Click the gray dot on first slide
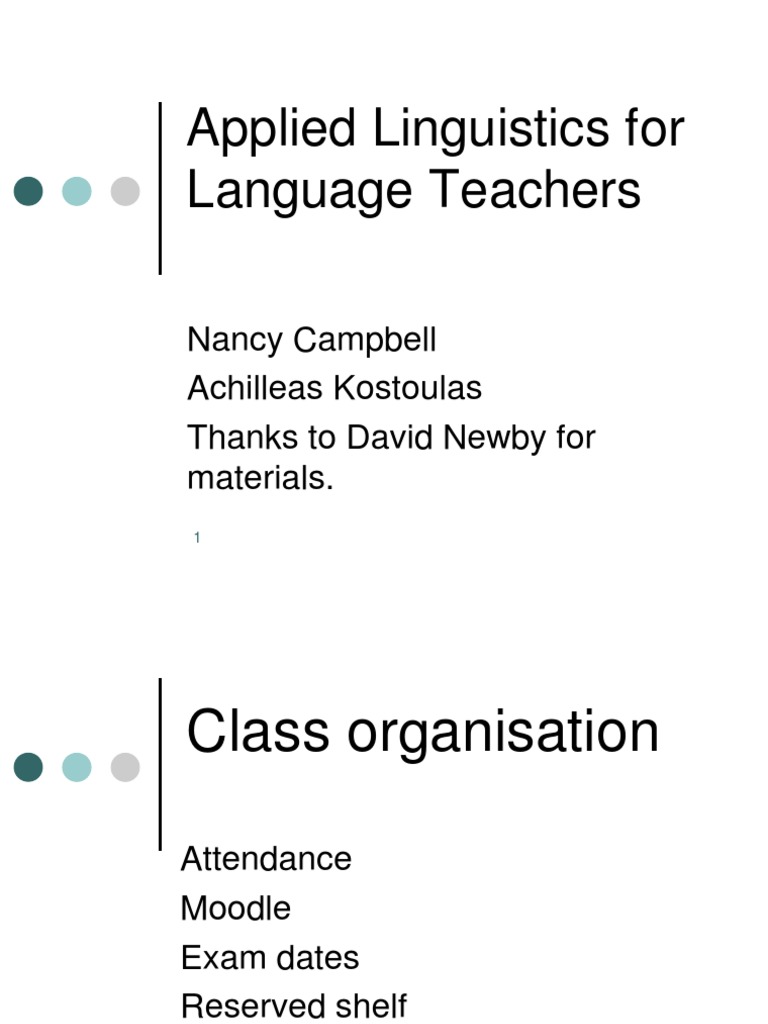Screen dimensions: 768x1024 pyautogui.click(x=125, y=191)
